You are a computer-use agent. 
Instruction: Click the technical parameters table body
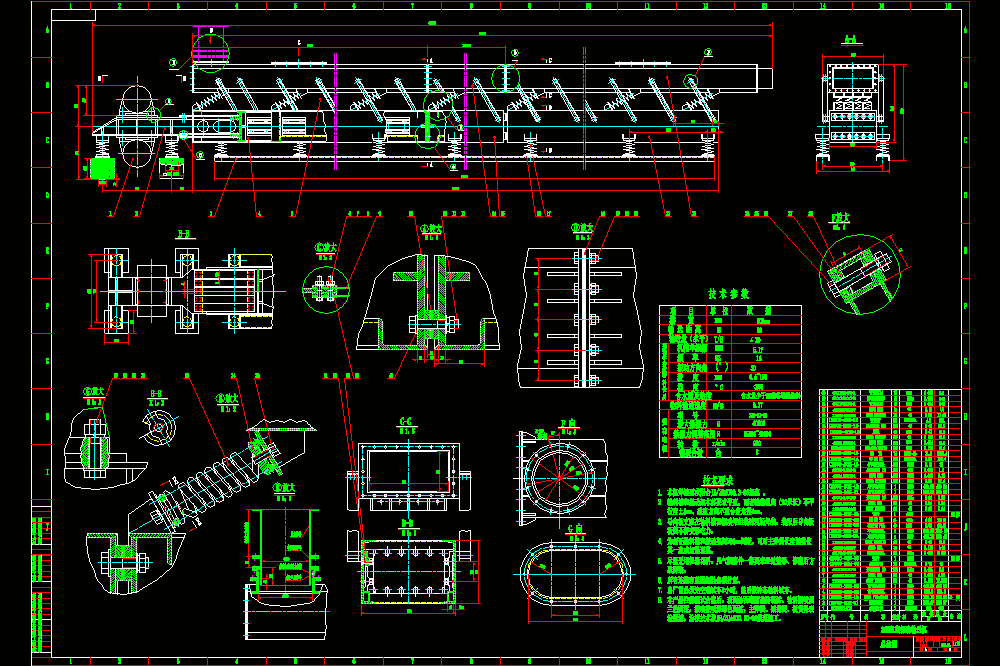tap(730, 381)
